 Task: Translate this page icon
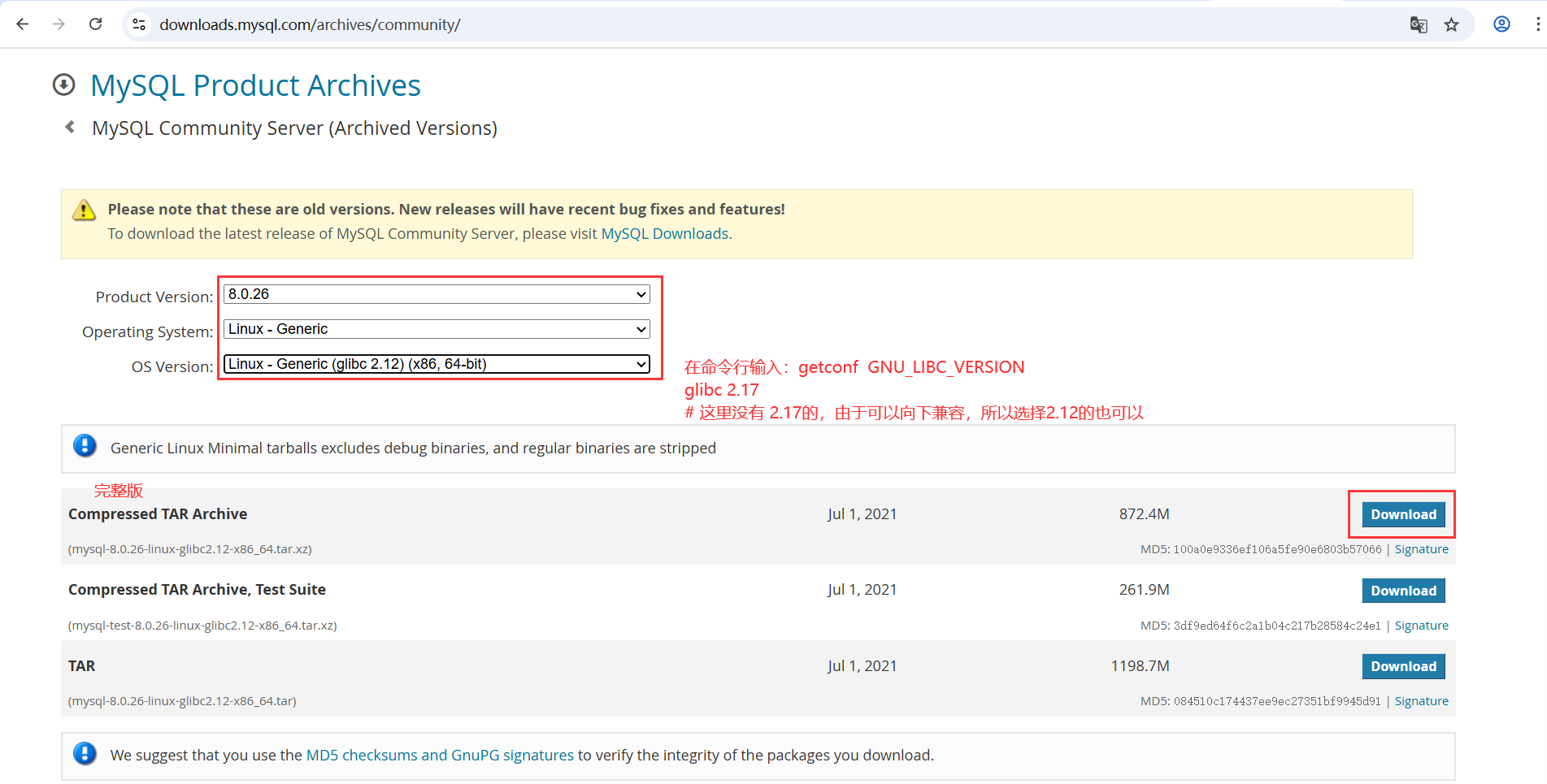1419,24
